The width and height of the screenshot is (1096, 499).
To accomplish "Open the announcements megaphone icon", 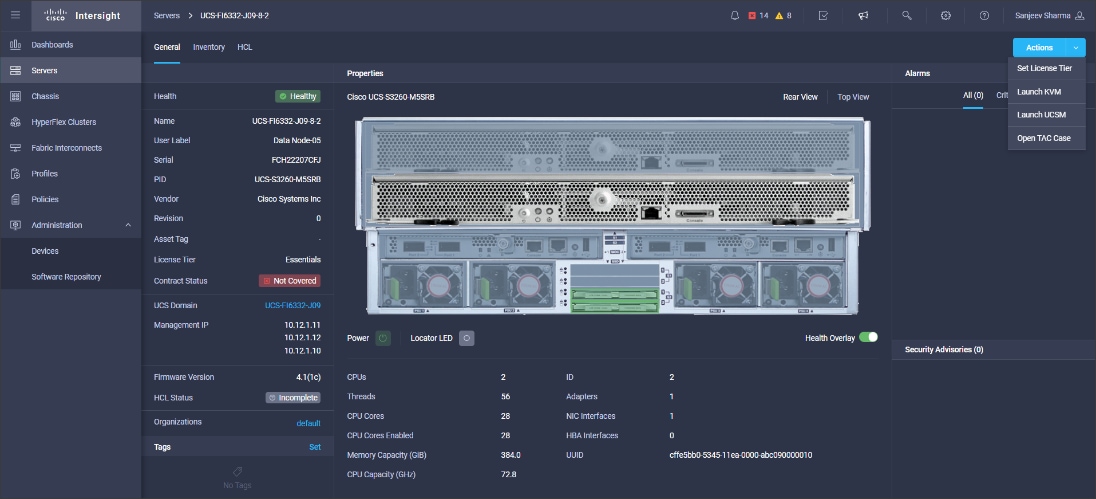I will [863, 15].
